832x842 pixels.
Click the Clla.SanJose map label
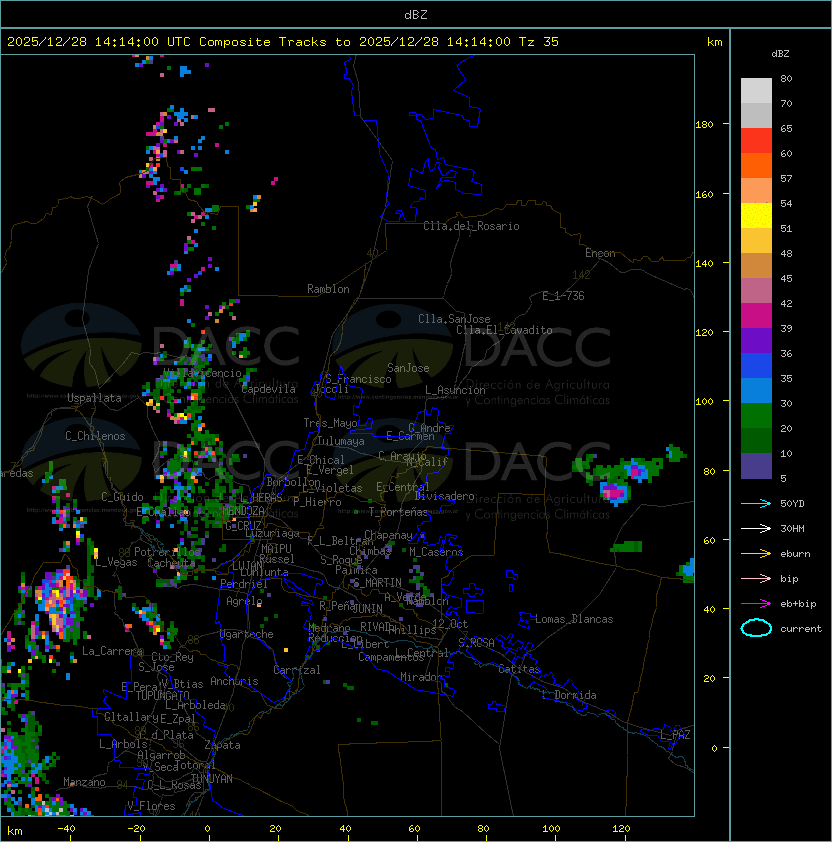pyautogui.click(x=454, y=319)
